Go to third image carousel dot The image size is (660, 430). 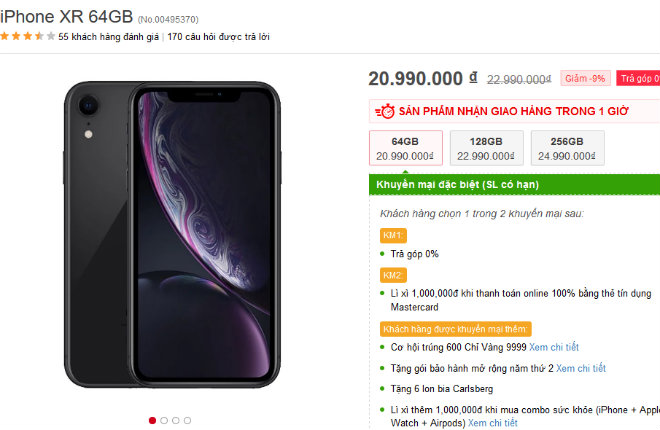176,420
